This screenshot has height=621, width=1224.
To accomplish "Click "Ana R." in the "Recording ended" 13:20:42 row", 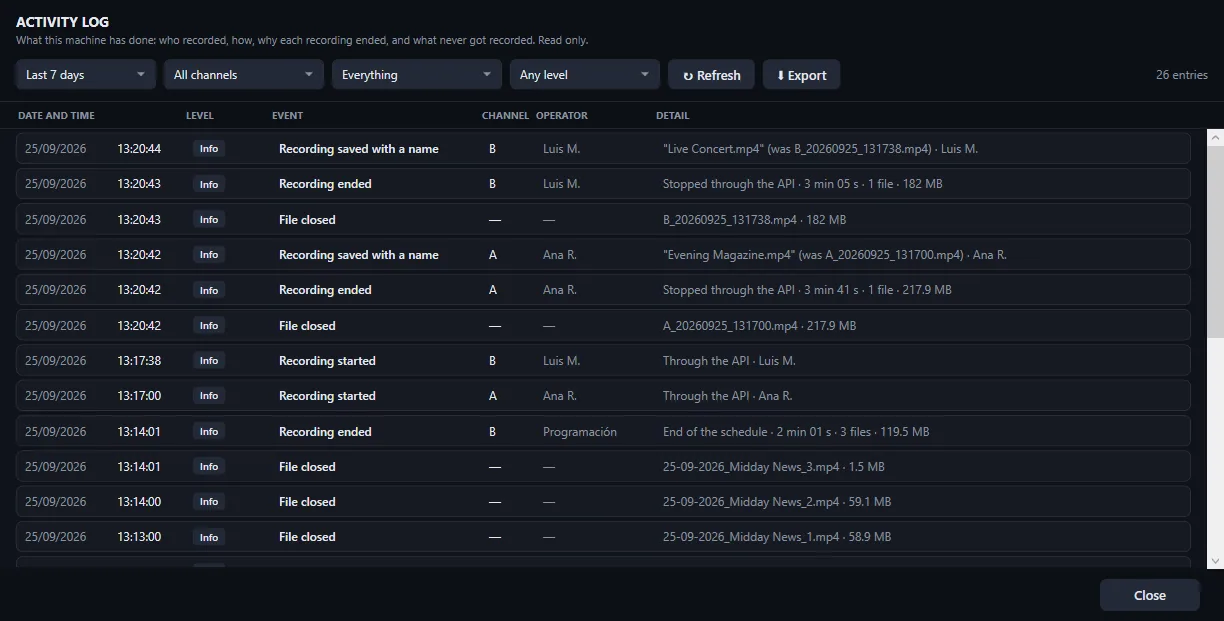I will (560, 290).
